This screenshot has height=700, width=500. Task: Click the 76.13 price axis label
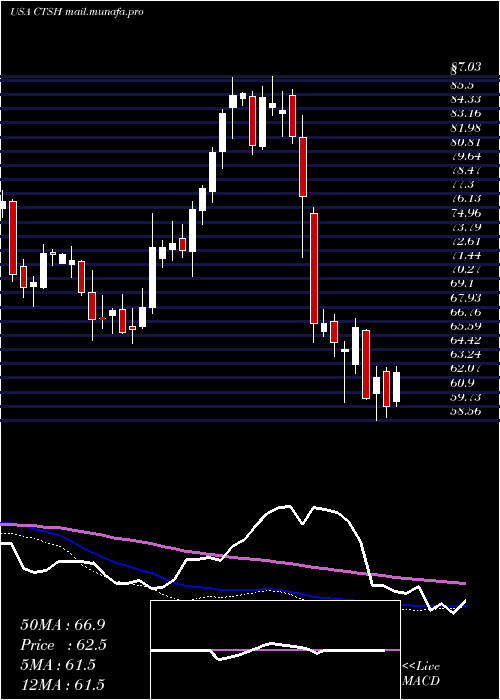point(465,199)
